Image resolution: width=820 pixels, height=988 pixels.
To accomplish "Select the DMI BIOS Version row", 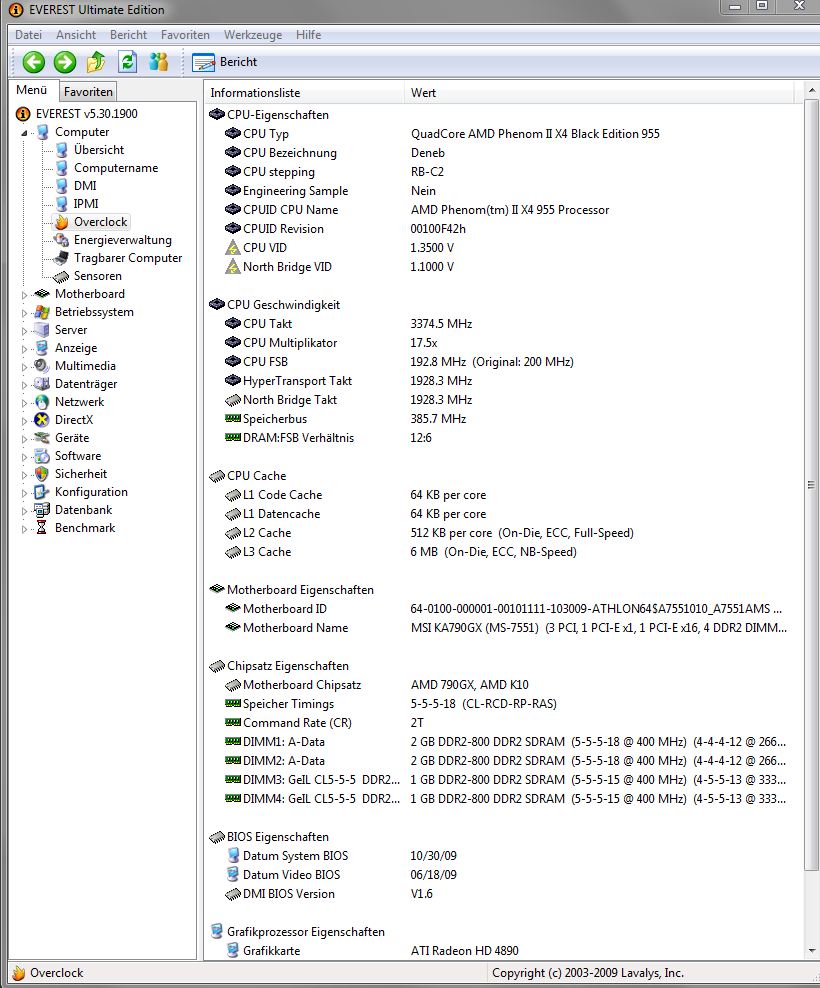I will click(x=504, y=893).
